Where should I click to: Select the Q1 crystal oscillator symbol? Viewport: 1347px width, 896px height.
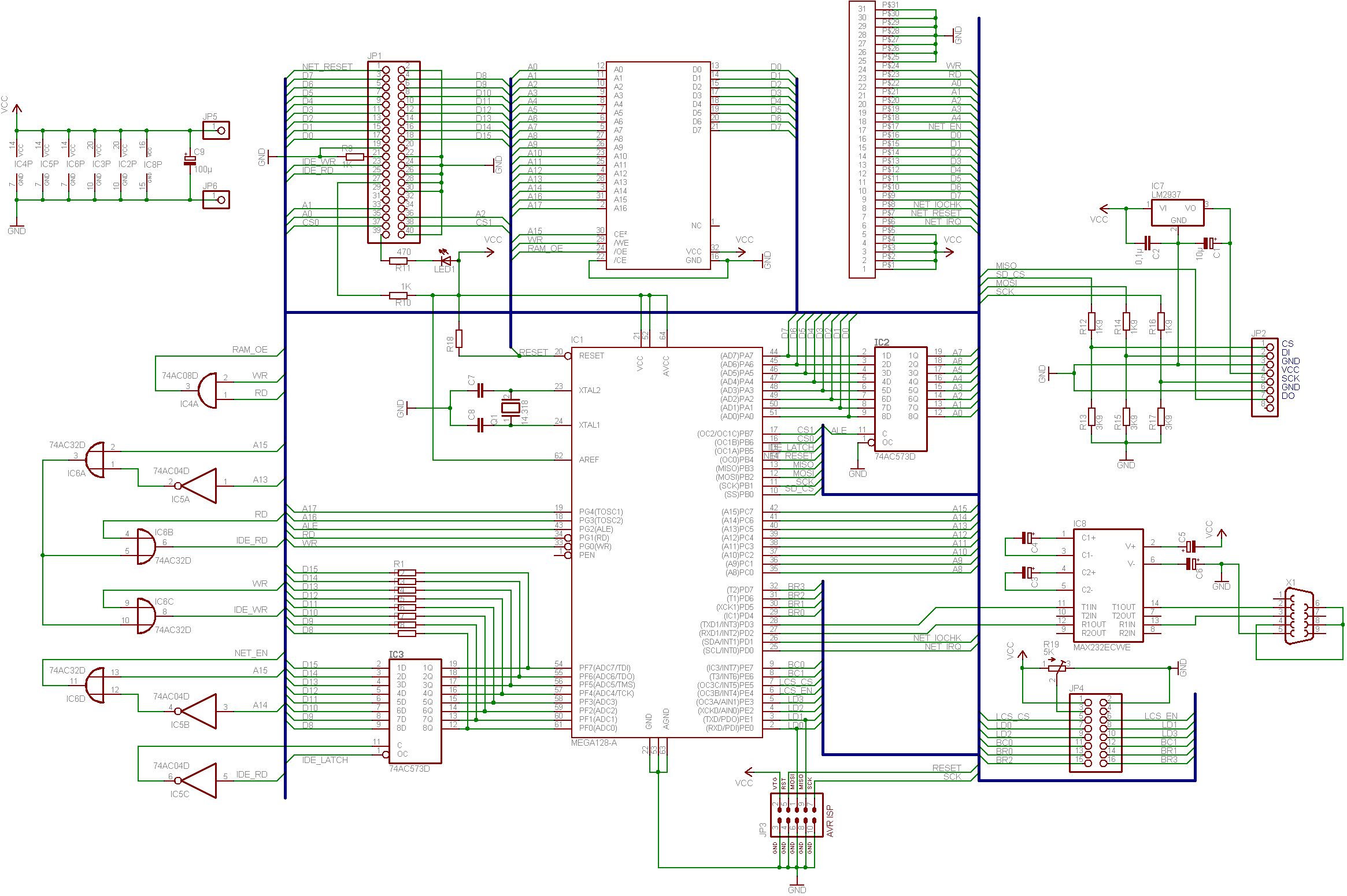(x=511, y=408)
